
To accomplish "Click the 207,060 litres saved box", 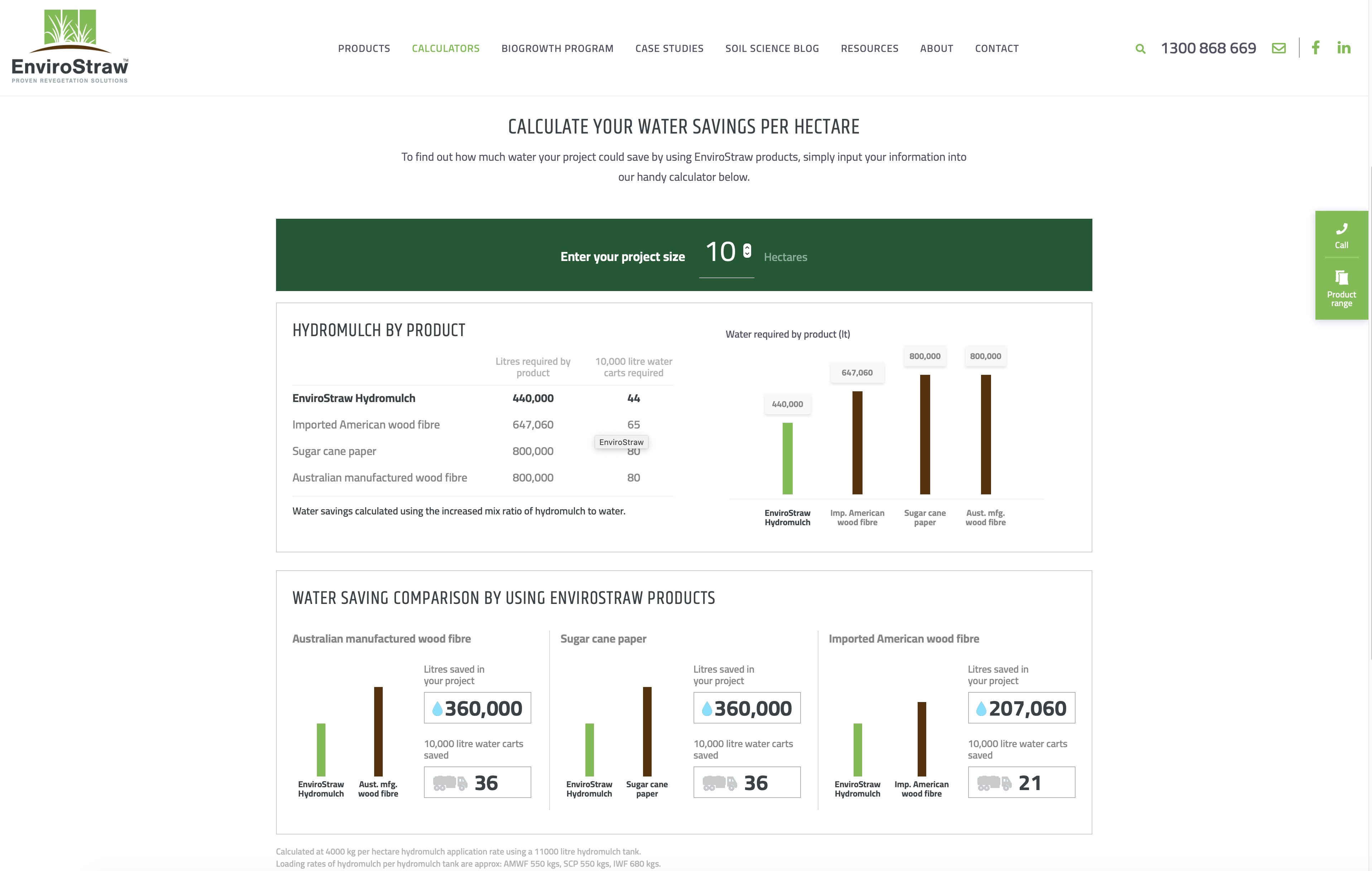I will pos(1021,708).
